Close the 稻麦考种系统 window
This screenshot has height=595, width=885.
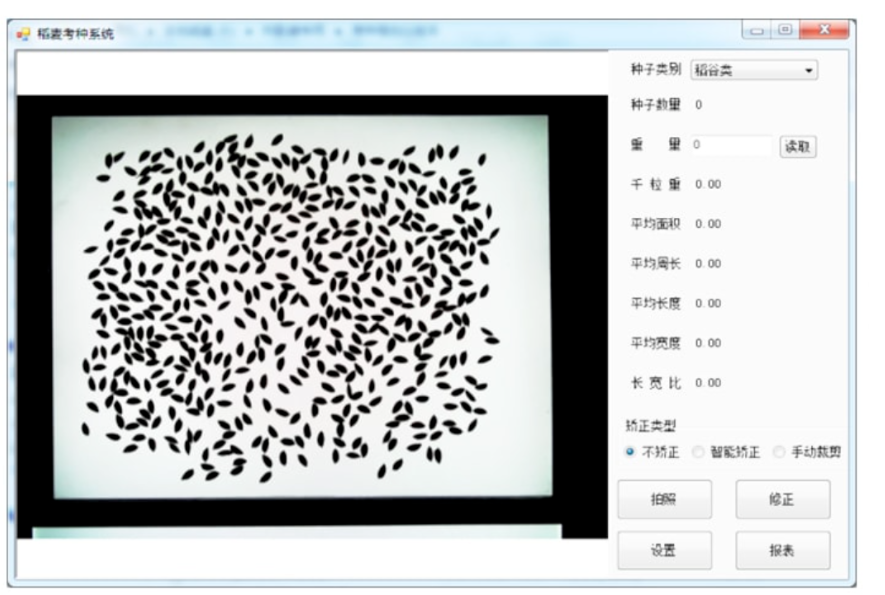click(824, 31)
